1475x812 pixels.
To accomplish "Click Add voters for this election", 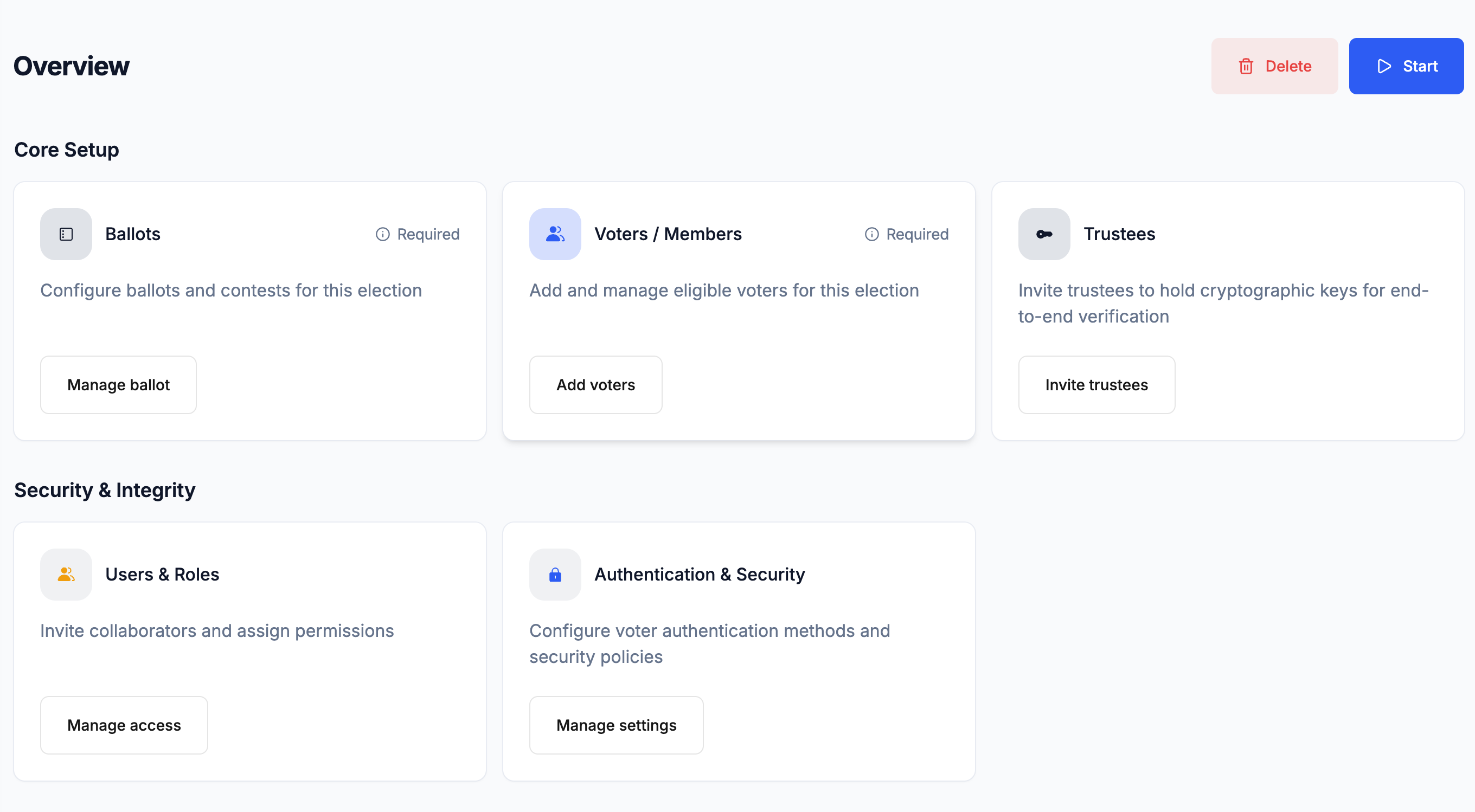I will [x=595, y=384].
